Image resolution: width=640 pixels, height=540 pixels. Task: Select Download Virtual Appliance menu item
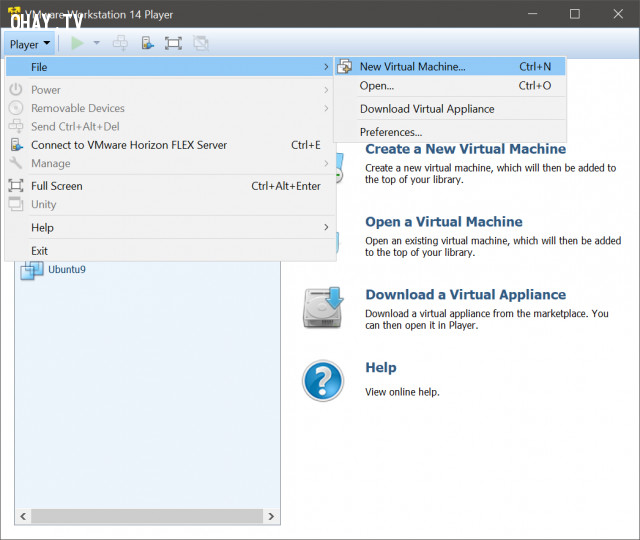tap(450, 109)
